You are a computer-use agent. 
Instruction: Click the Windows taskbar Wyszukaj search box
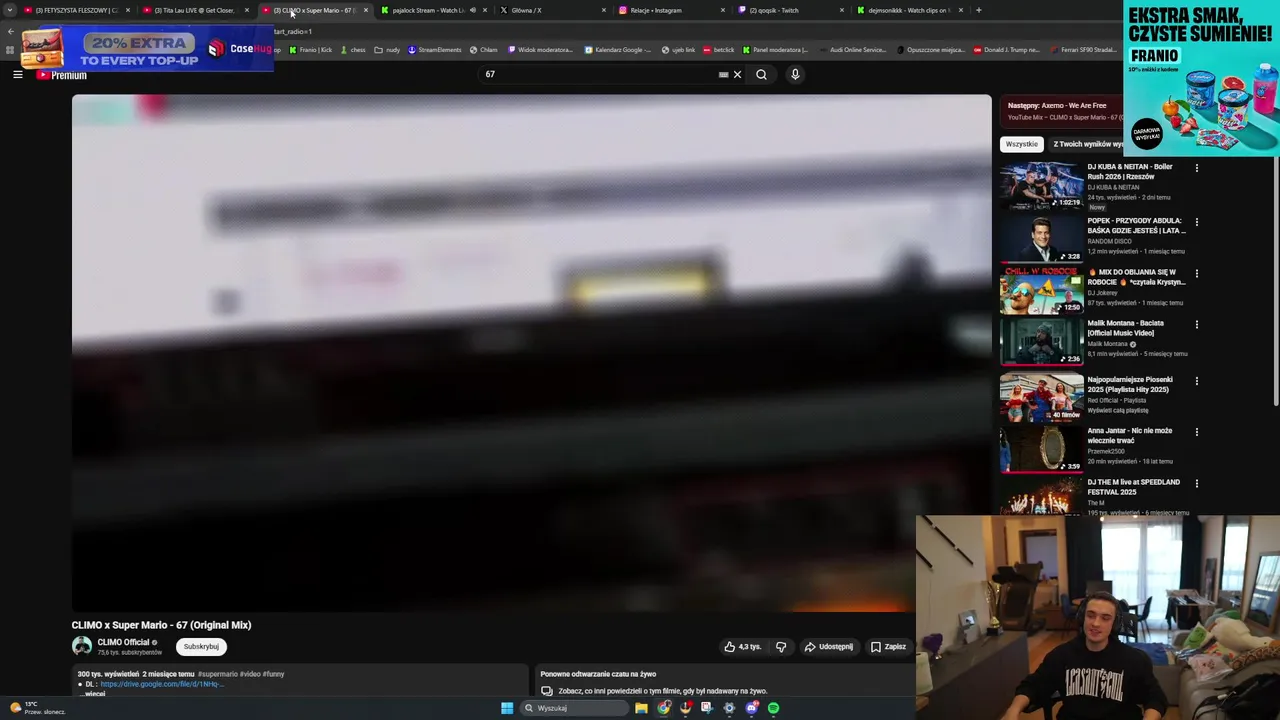[573, 708]
